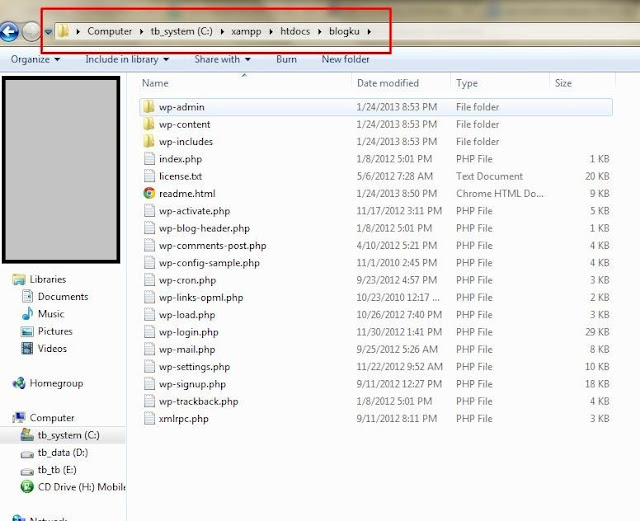The image size is (640, 521).
Task: Select the wp-activate.php file icon
Action: [149, 211]
